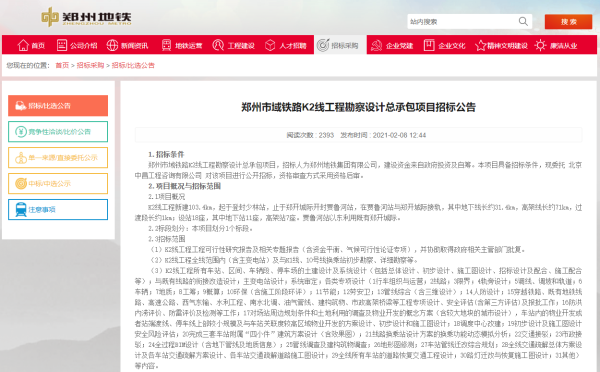Viewport: 600px width, 372px height.
Task: Click the 人才招聘 cube icon
Action: click(270, 45)
